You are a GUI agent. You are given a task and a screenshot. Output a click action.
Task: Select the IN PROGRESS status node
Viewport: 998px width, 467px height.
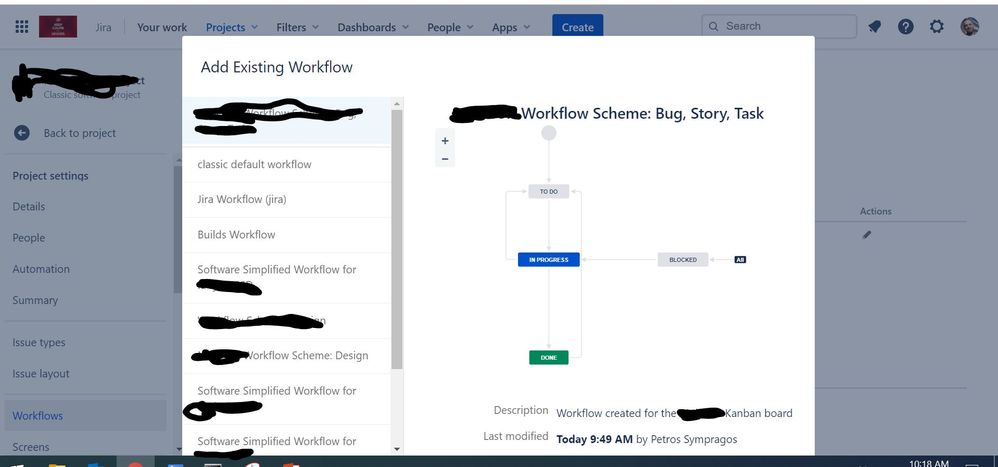click(549, 260)
